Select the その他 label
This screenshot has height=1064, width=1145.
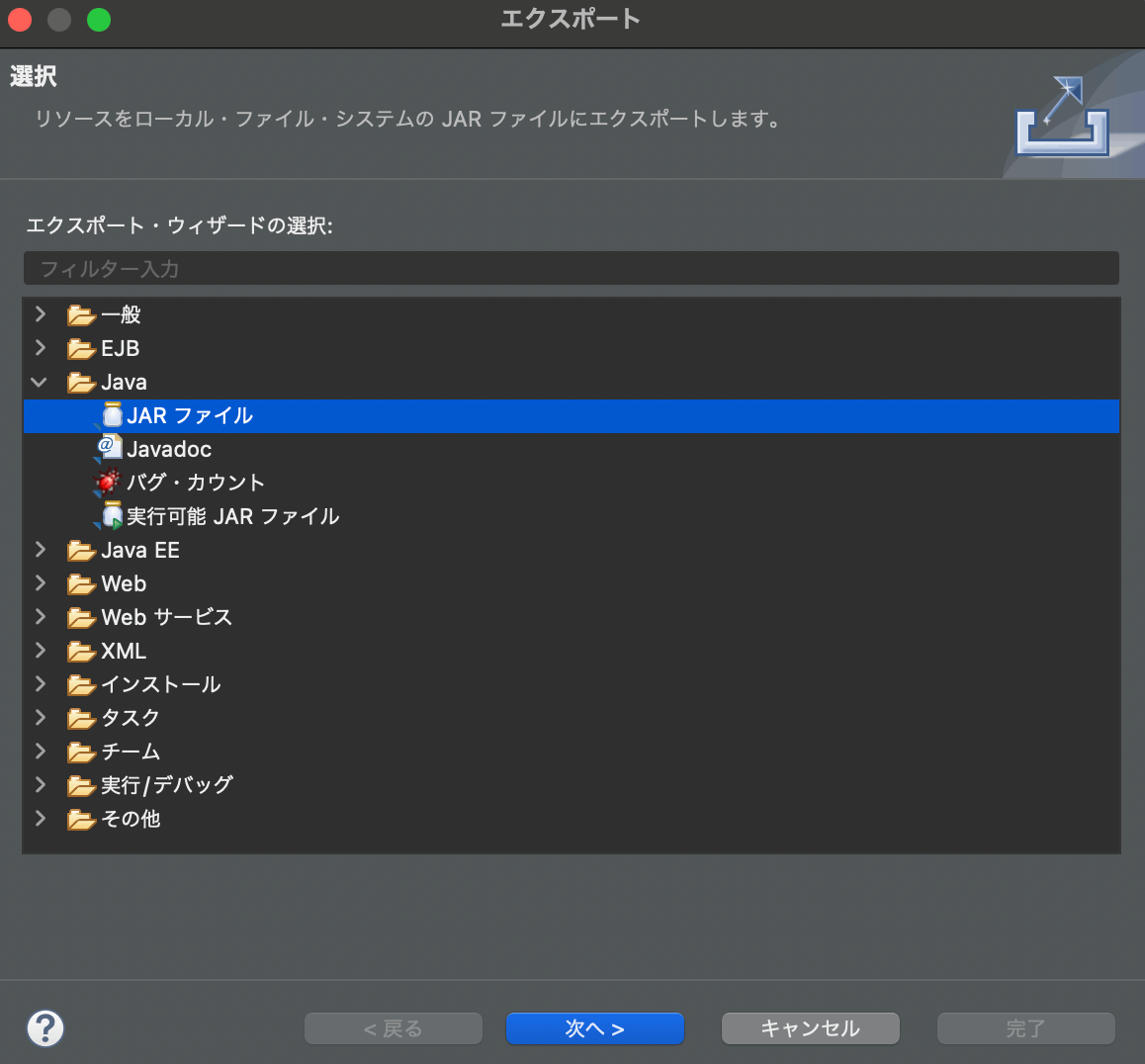coord(131,819)
